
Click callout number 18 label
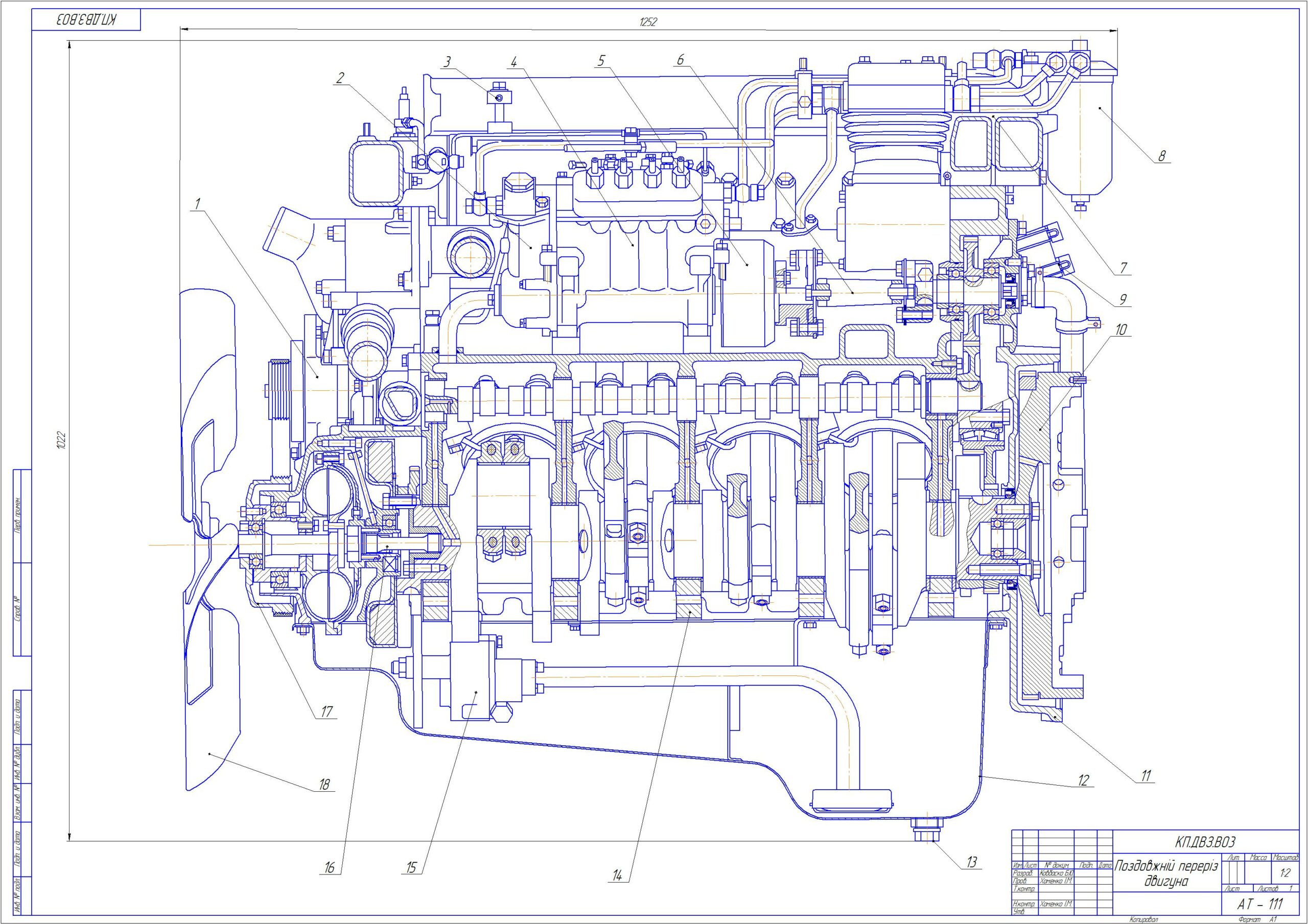click(323, 785)
